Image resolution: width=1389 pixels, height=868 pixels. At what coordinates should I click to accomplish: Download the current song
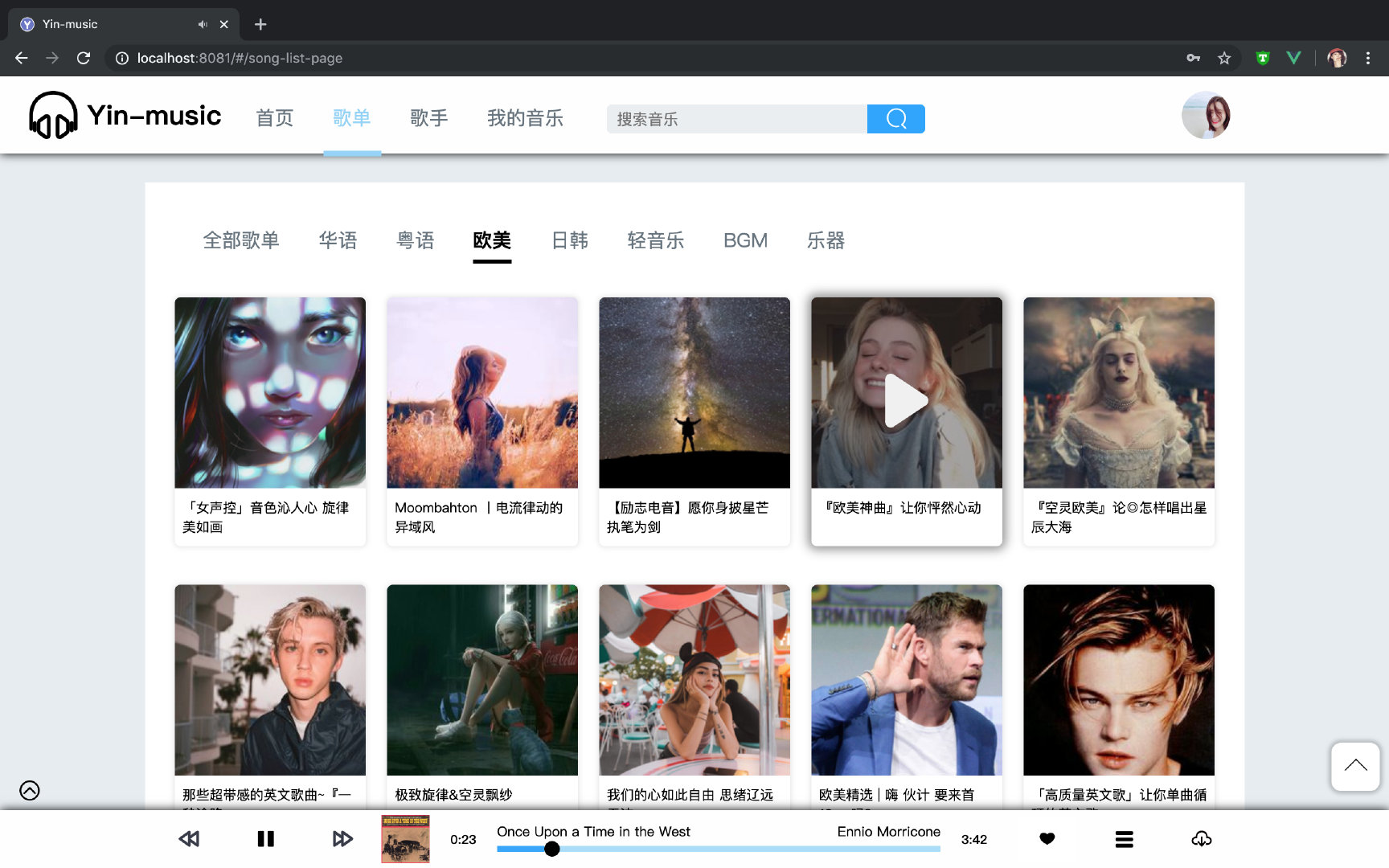[1201, 839]
